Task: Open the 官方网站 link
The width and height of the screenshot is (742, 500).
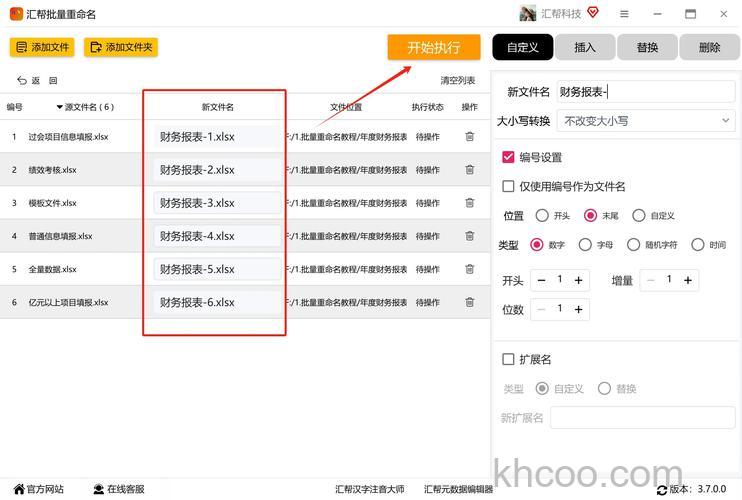Action: 39,489
